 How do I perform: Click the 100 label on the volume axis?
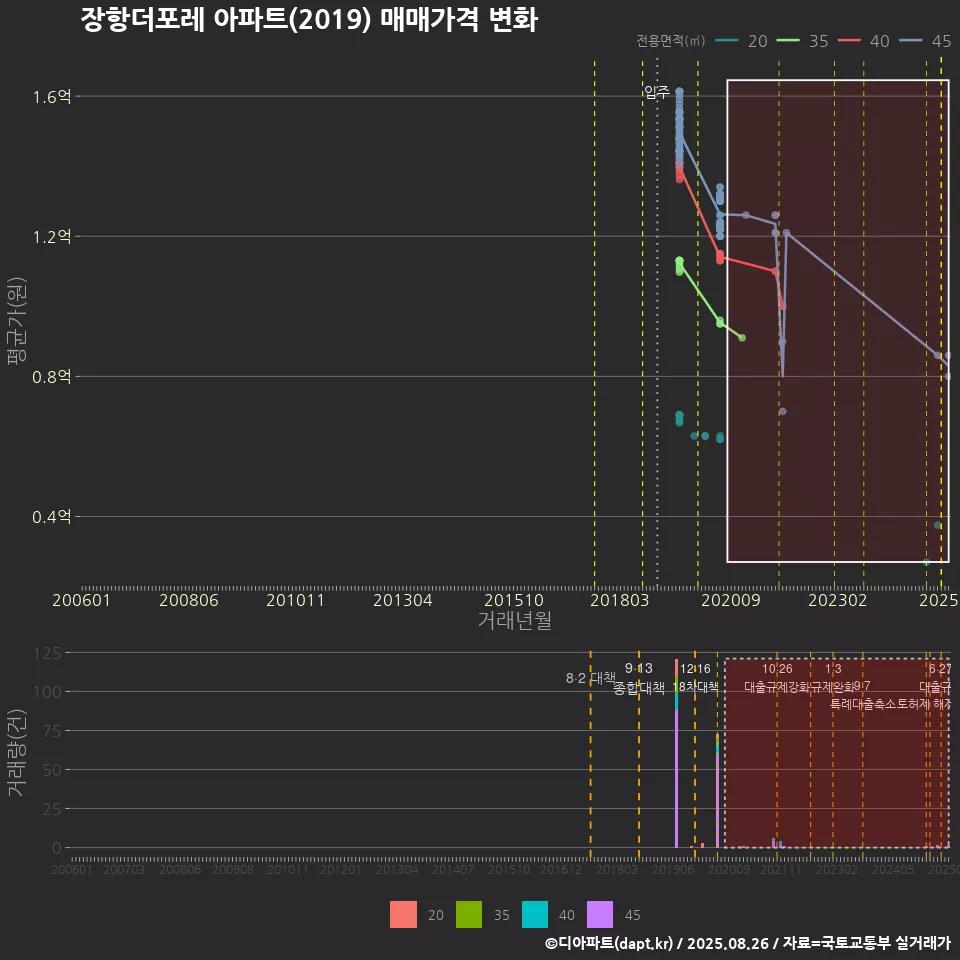pyautogui.click(x=48, y=692)
